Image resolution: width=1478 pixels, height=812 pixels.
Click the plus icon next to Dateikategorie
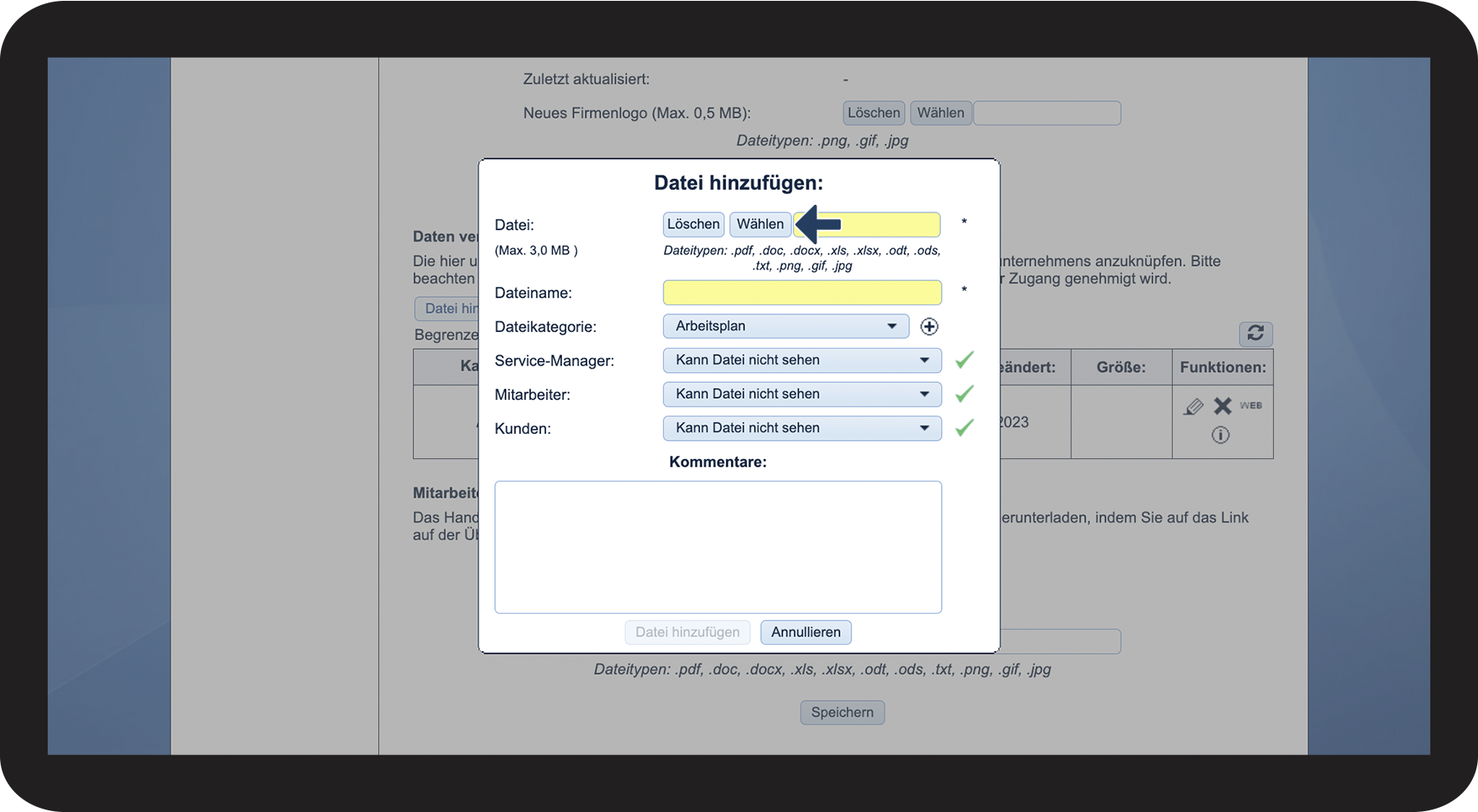pyautogui.click(x=928, y=327)
